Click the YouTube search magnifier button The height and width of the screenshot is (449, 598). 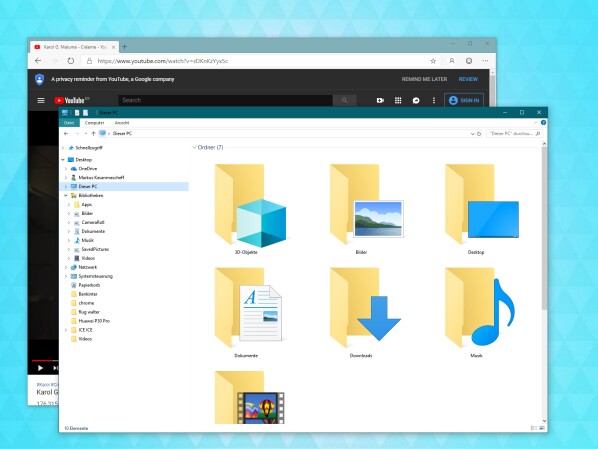tap(344, 100)
